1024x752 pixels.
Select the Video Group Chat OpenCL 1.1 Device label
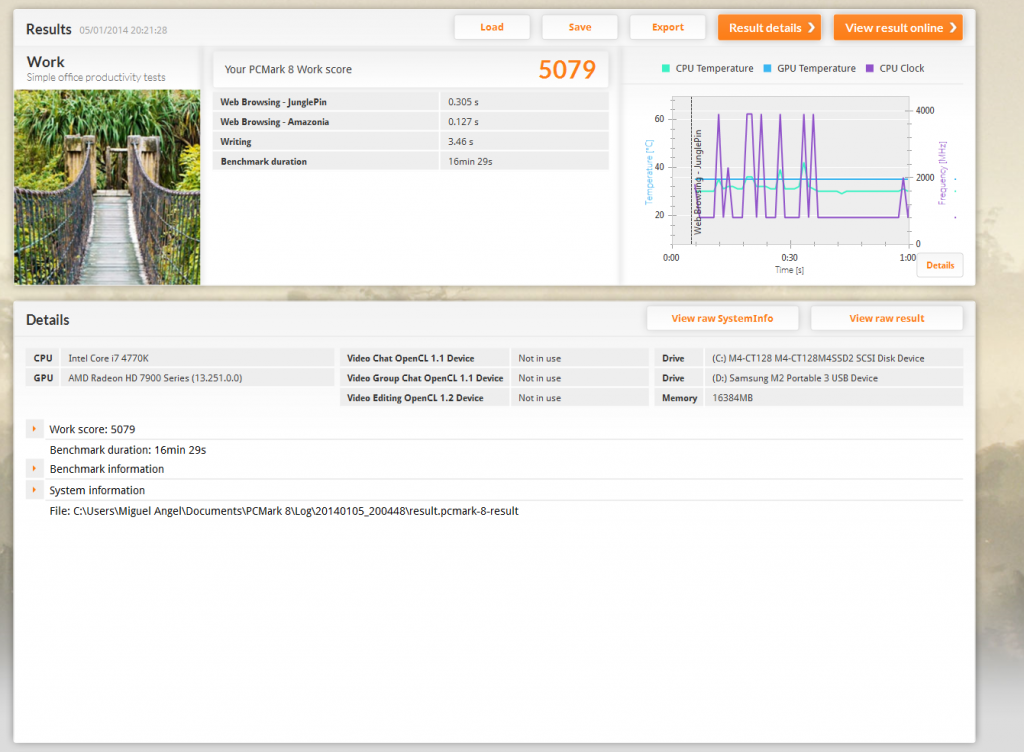click(424, 378)
